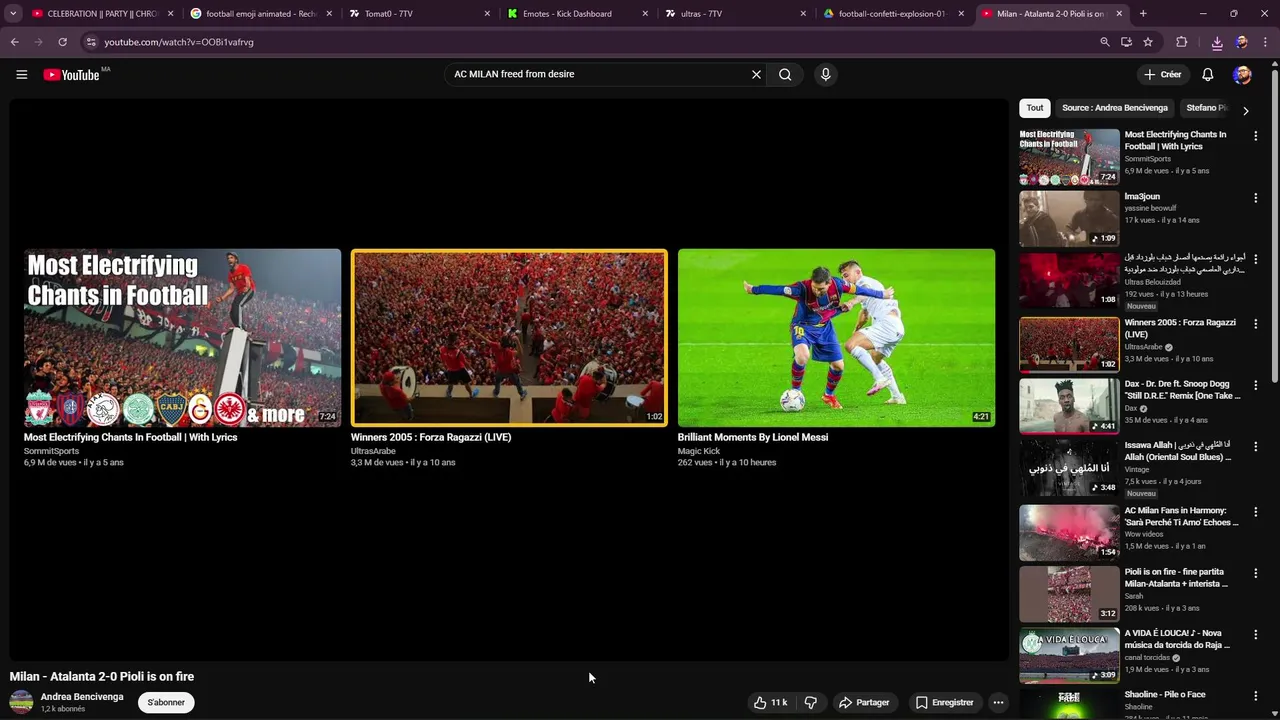Open UltrasArabe channel under endscreen video
This screenshot has width=1280, height=720.
[373, 451]
